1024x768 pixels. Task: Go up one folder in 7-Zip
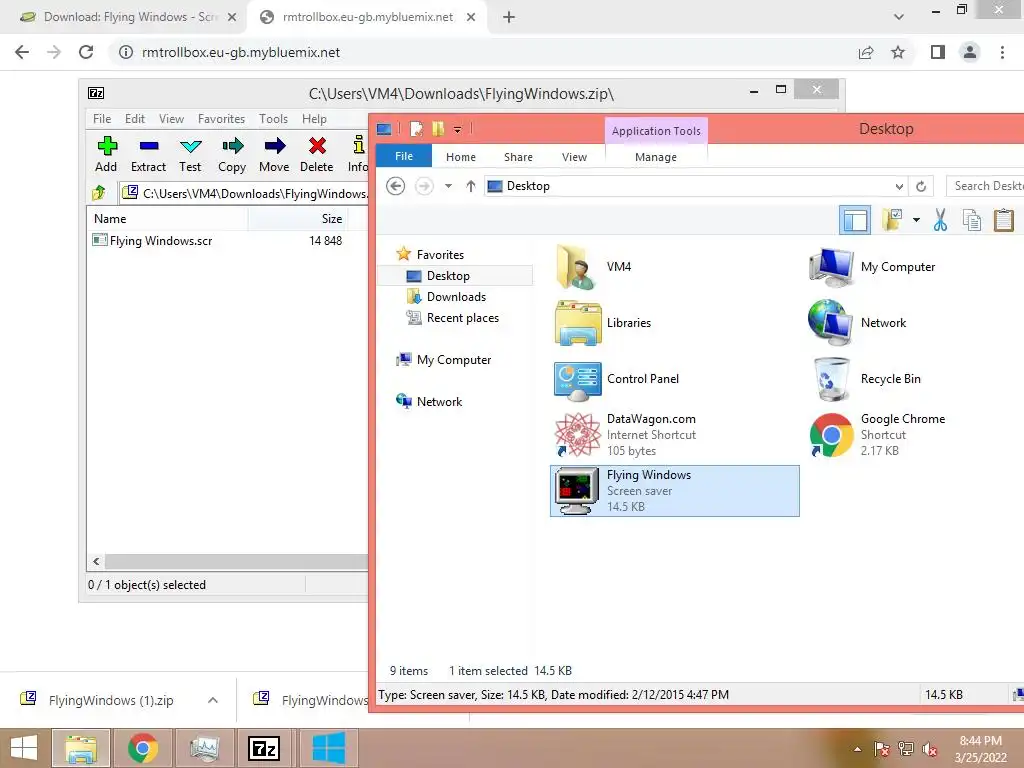(x=99, y=193)
